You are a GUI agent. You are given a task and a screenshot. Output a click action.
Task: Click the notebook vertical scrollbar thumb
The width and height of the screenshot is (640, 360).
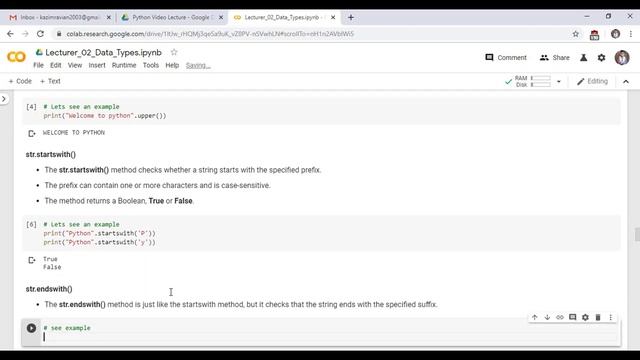[x=637, y=235]
